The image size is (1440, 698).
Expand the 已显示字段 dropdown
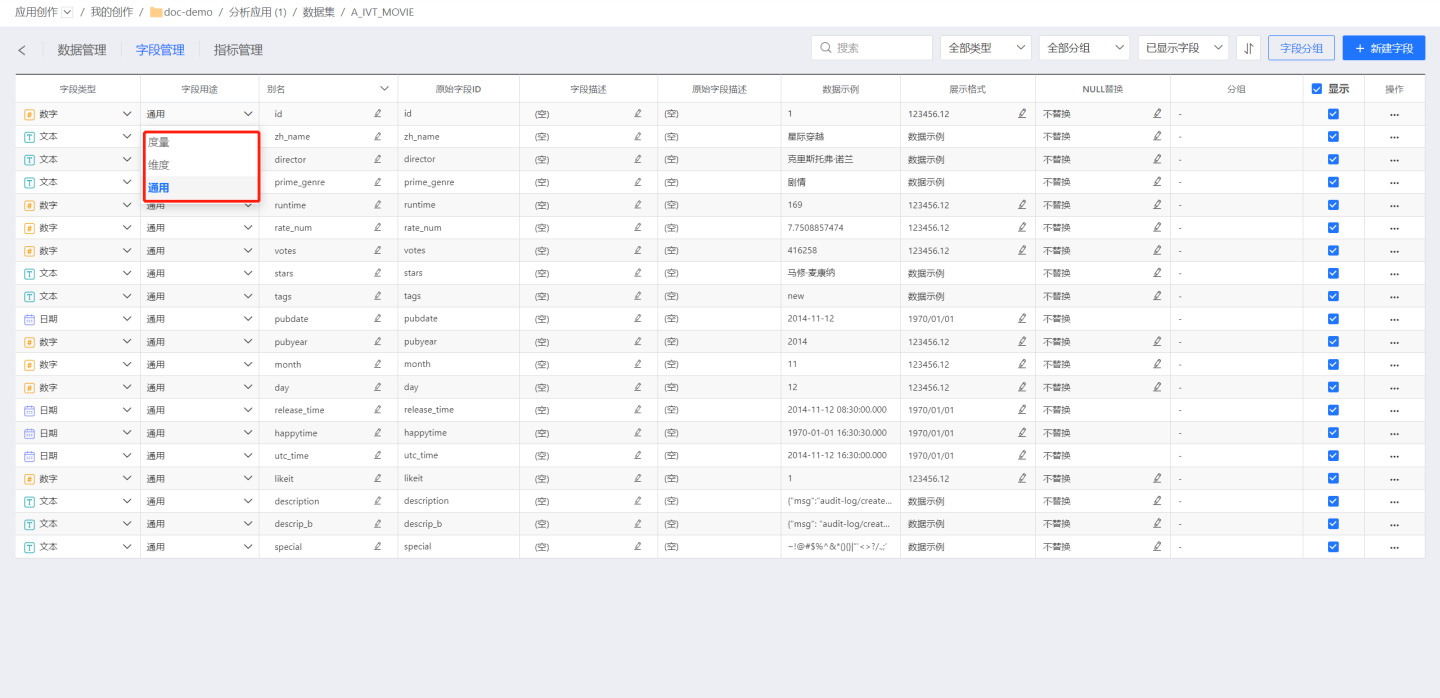pyautogui.click(x=1183, y=48)
